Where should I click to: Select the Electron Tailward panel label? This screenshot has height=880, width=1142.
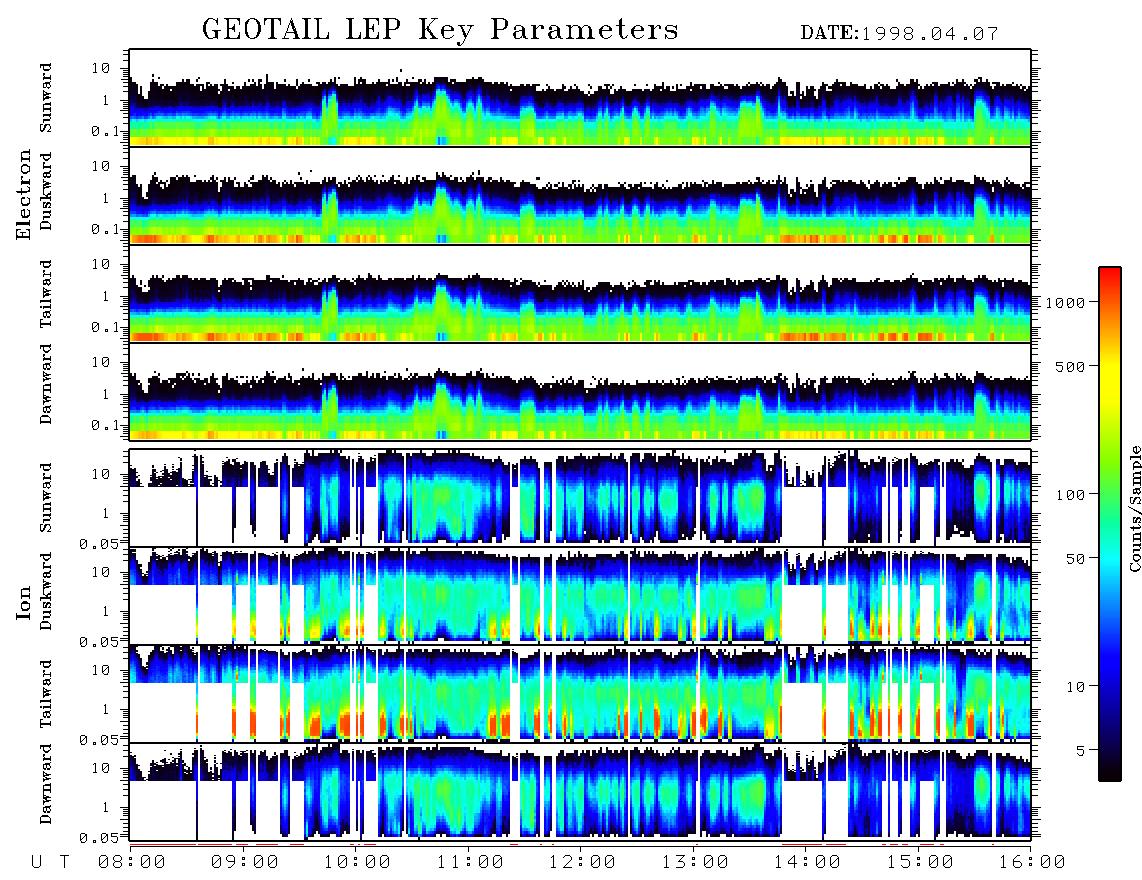46,294
